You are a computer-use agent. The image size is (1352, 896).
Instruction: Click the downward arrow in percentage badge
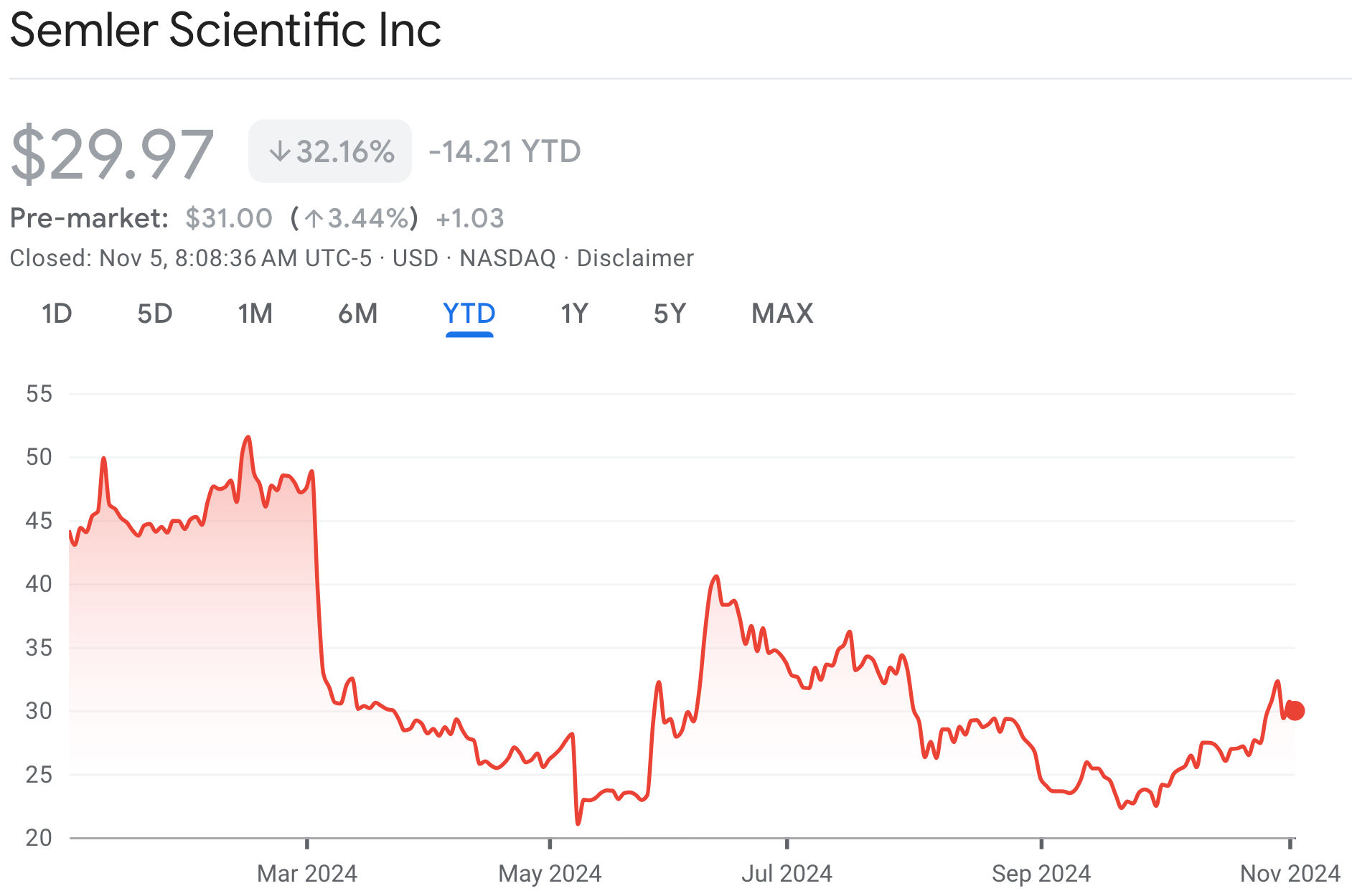279,151
